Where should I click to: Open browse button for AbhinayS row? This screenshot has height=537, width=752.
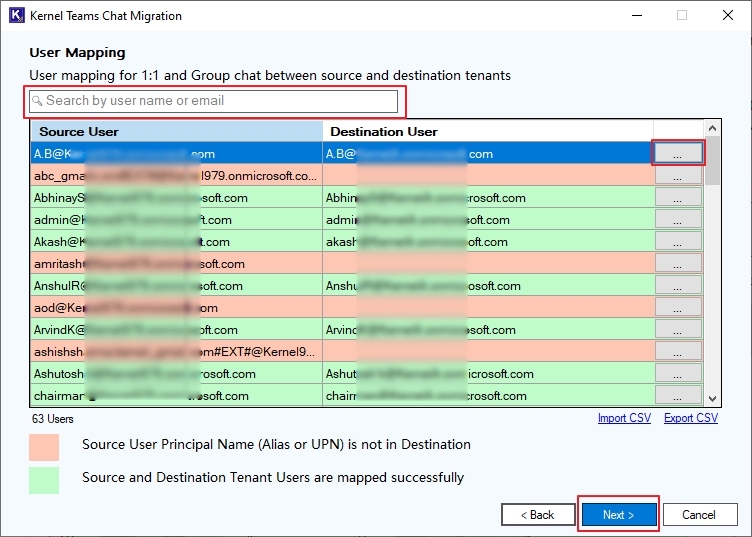click(678, 198)
